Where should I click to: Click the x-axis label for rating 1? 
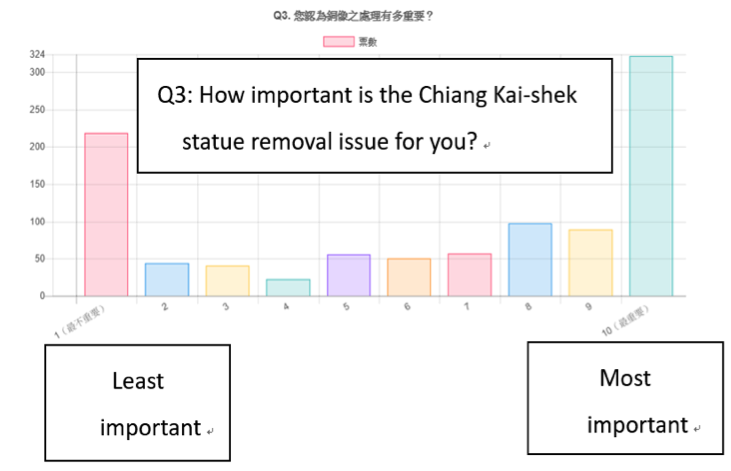point(79,321)
